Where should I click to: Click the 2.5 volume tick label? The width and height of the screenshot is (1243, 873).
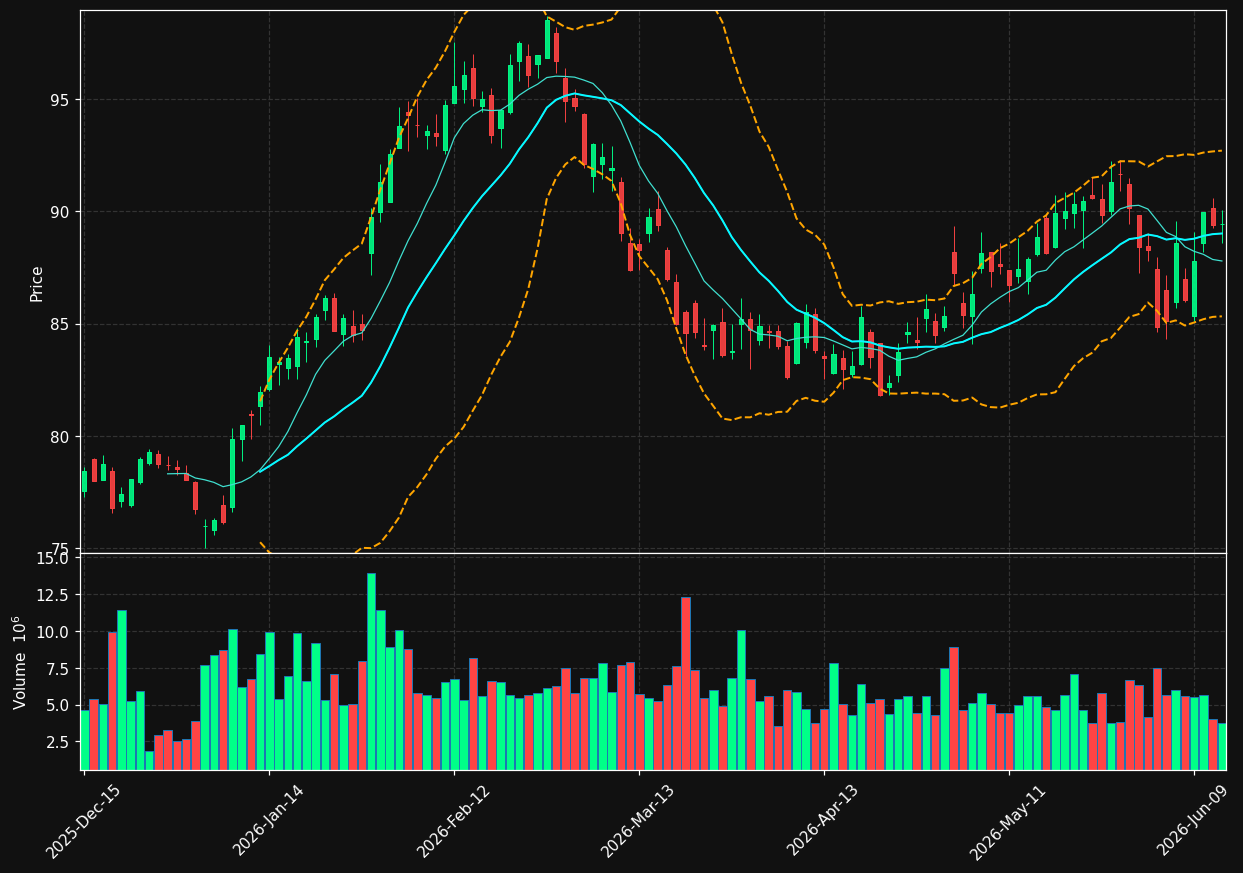[x=56, y=742]
